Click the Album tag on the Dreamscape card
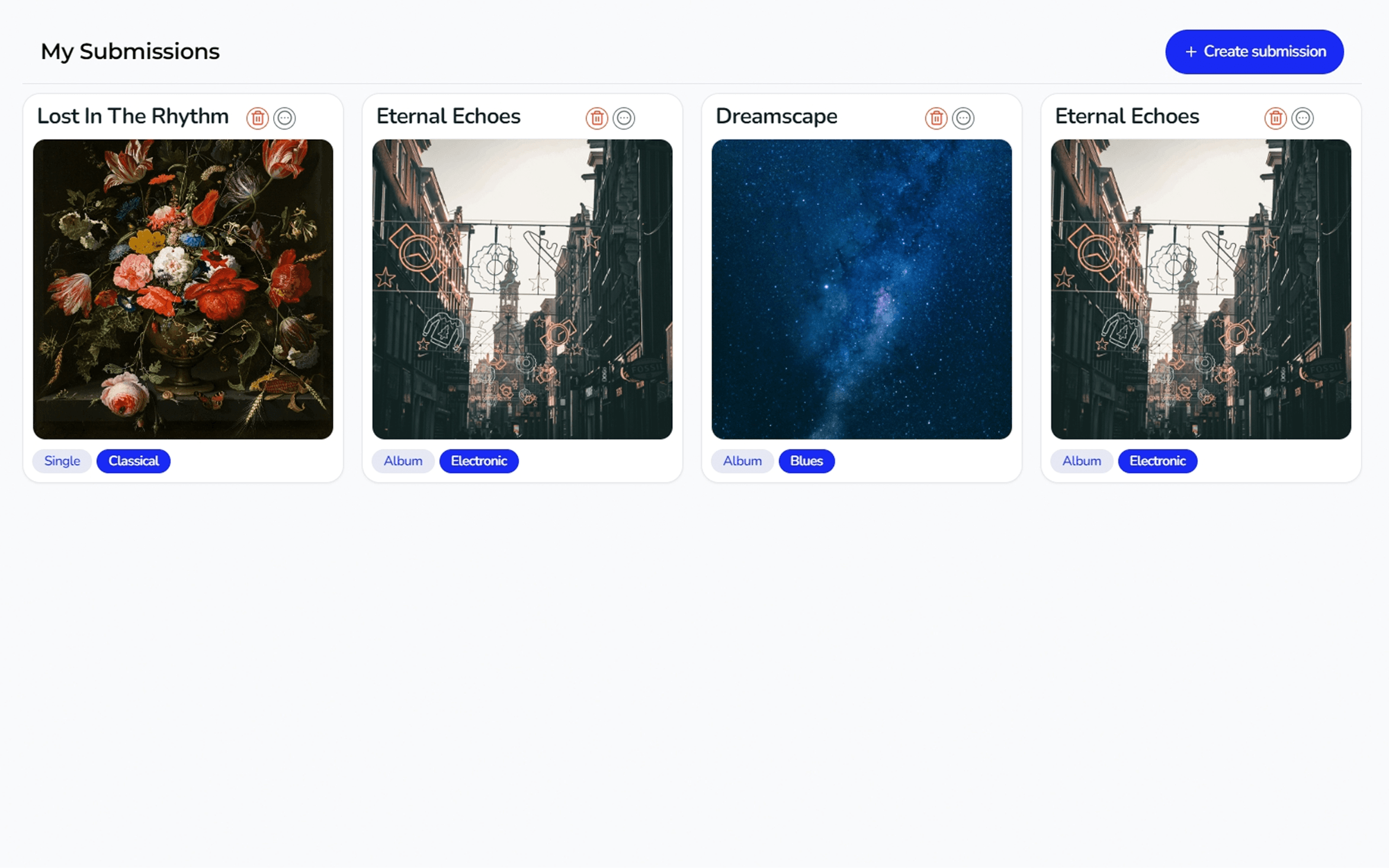This screenshot has width=1389, height=868. 742,461
